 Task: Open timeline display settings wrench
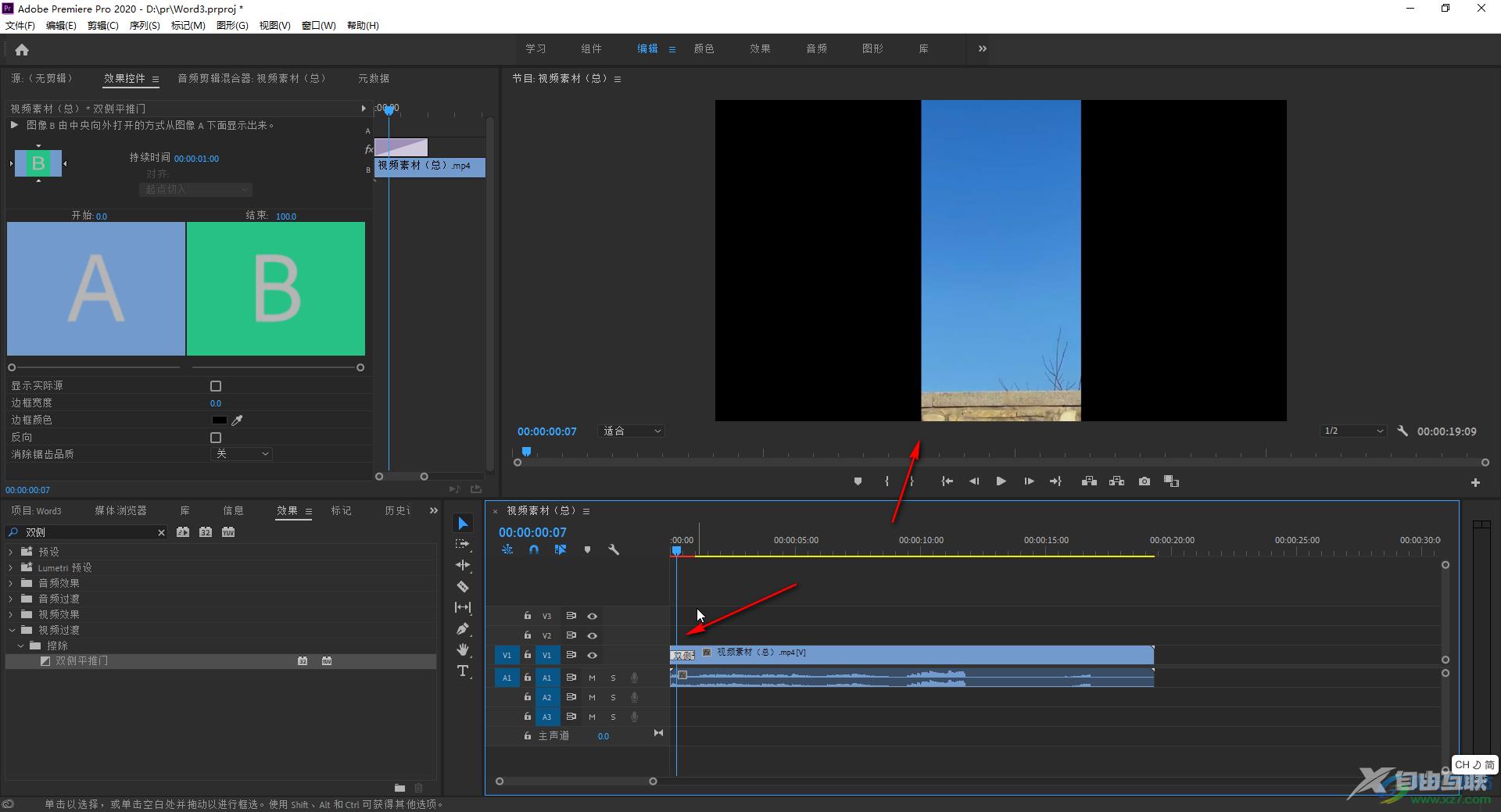(x=614, y=550)
